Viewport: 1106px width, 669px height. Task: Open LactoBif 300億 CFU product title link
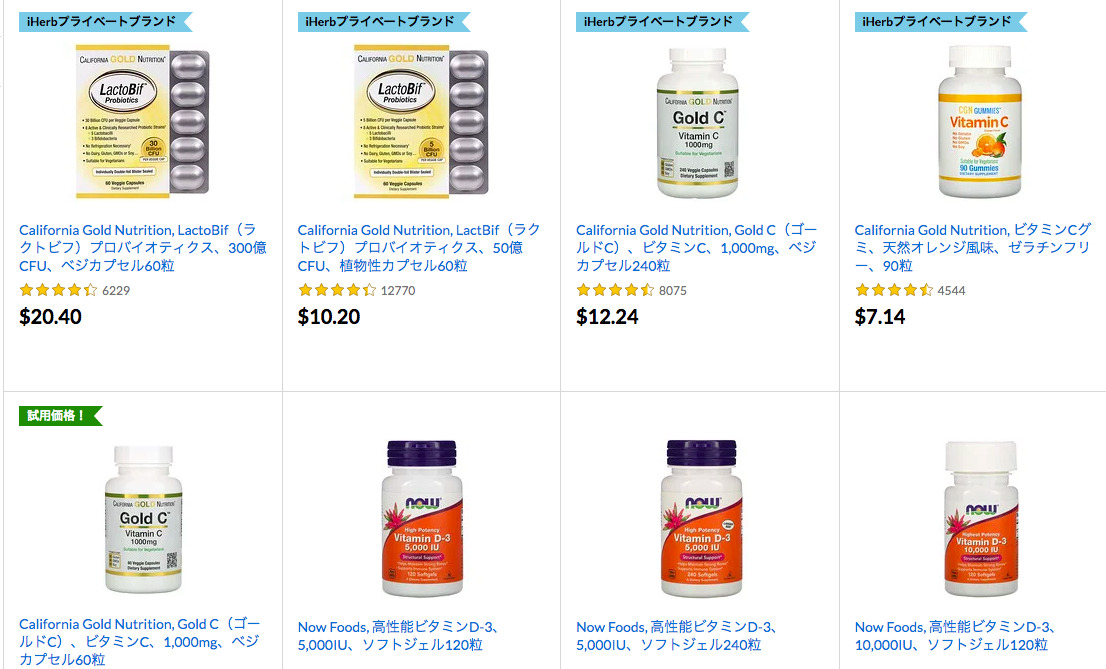tap(142, 248)
